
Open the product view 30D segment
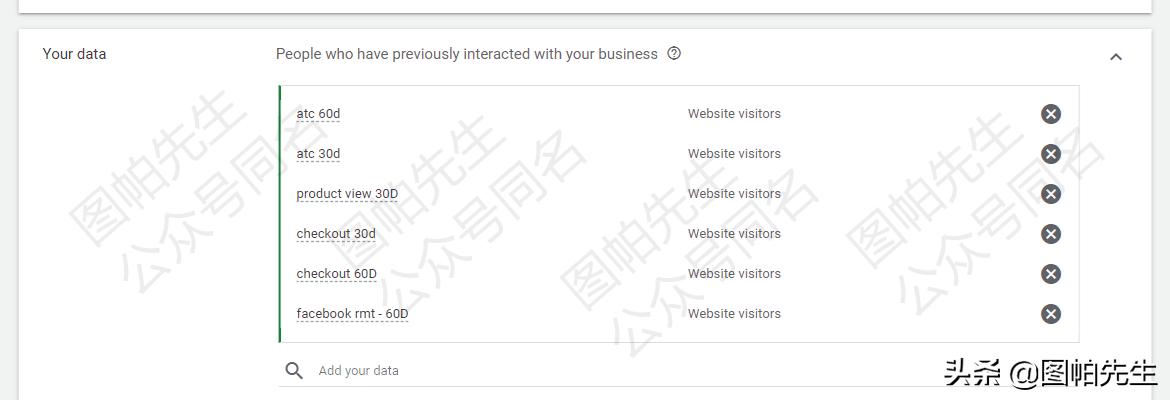347,194
